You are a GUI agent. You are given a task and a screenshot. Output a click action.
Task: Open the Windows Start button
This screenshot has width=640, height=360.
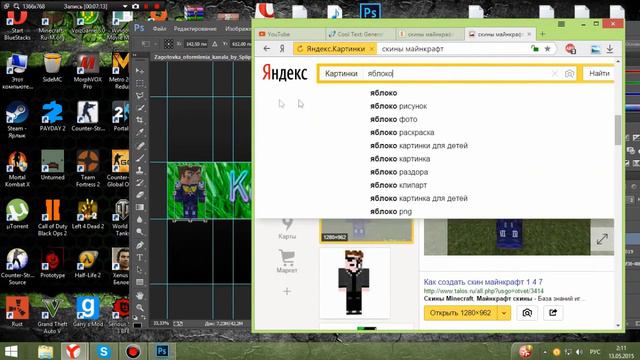tap(11, 351)
